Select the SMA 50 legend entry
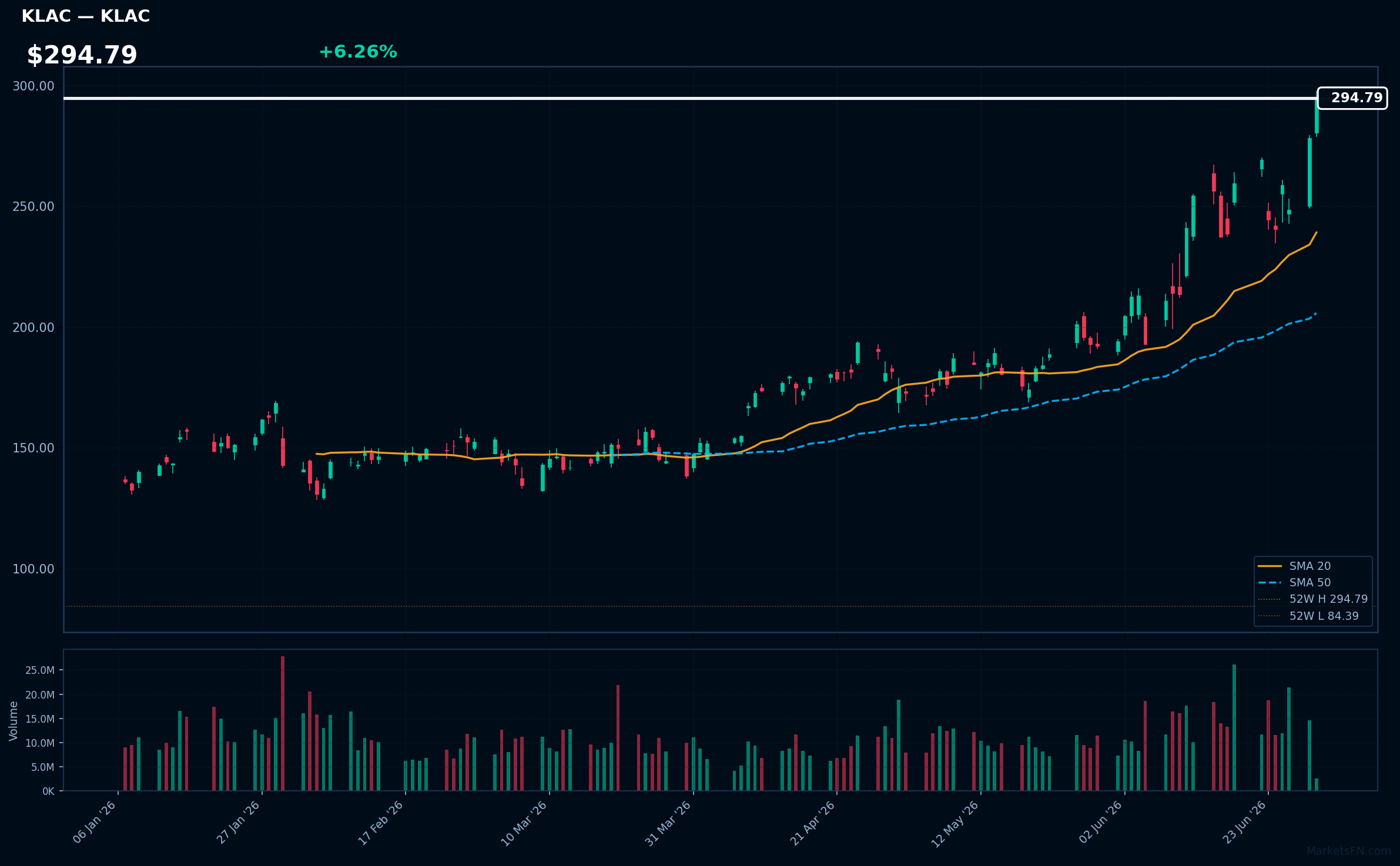 click(1295, 583)
